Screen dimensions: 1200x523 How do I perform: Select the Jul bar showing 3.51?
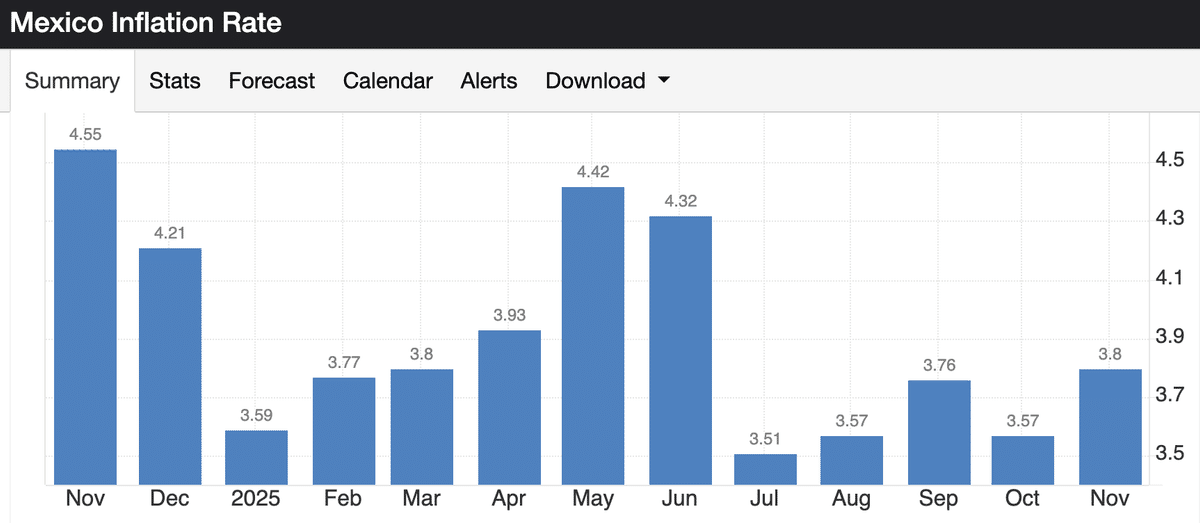765,469
